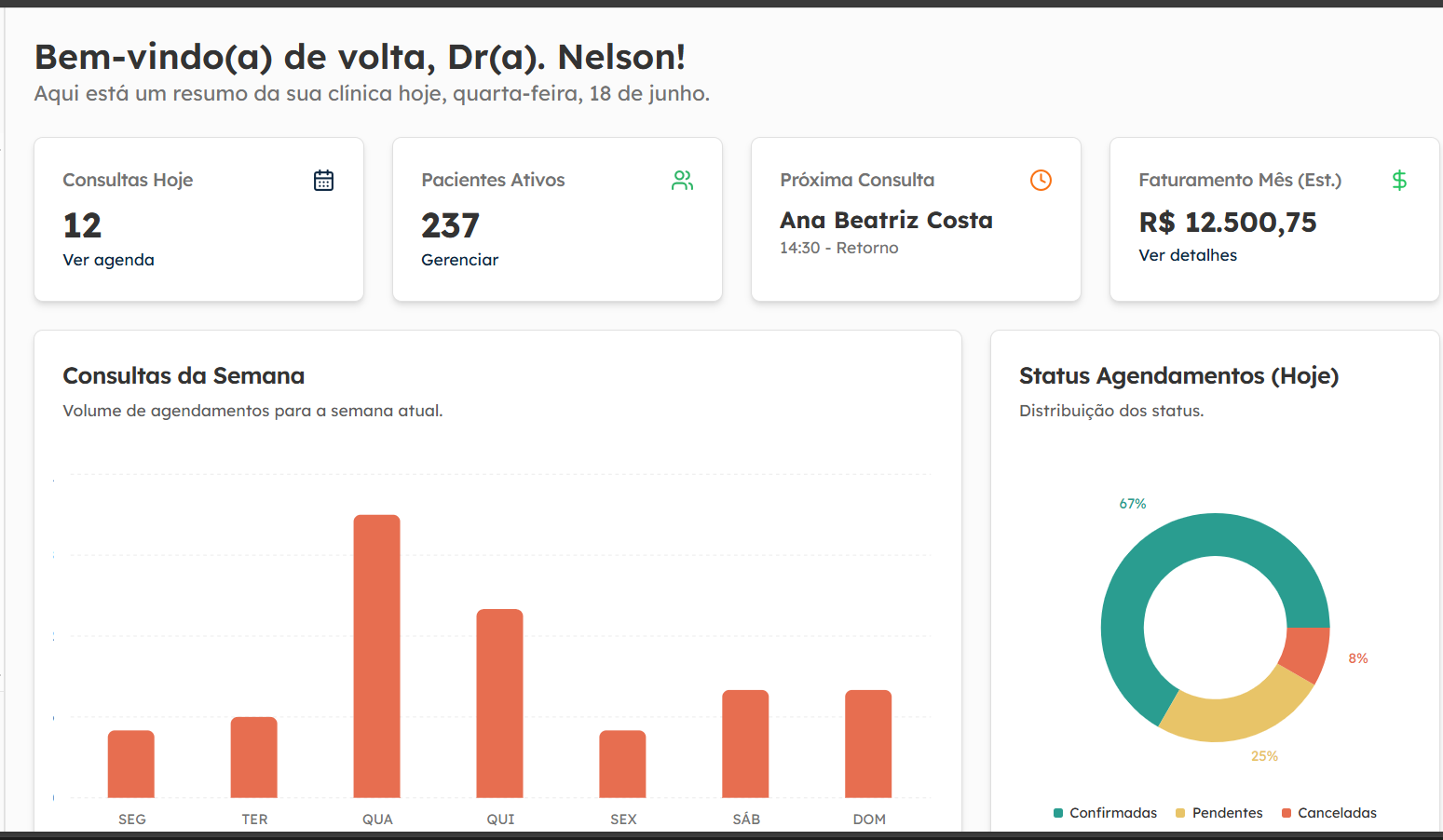
Task: Click the yellow Pendentes legend marker
Action: 1181,812
